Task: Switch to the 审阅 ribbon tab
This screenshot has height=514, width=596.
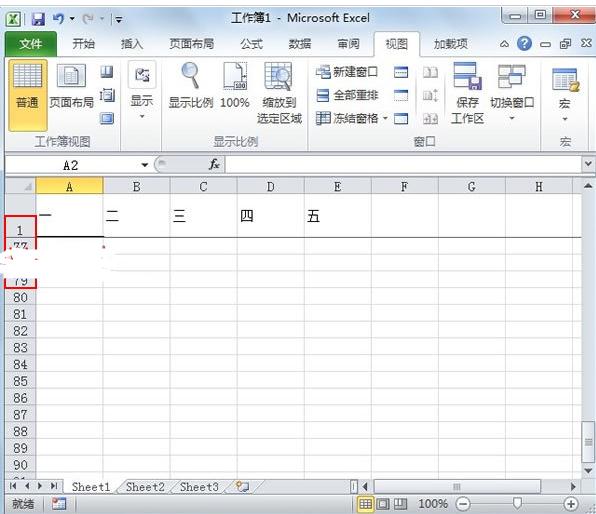Action: (348, 44)
